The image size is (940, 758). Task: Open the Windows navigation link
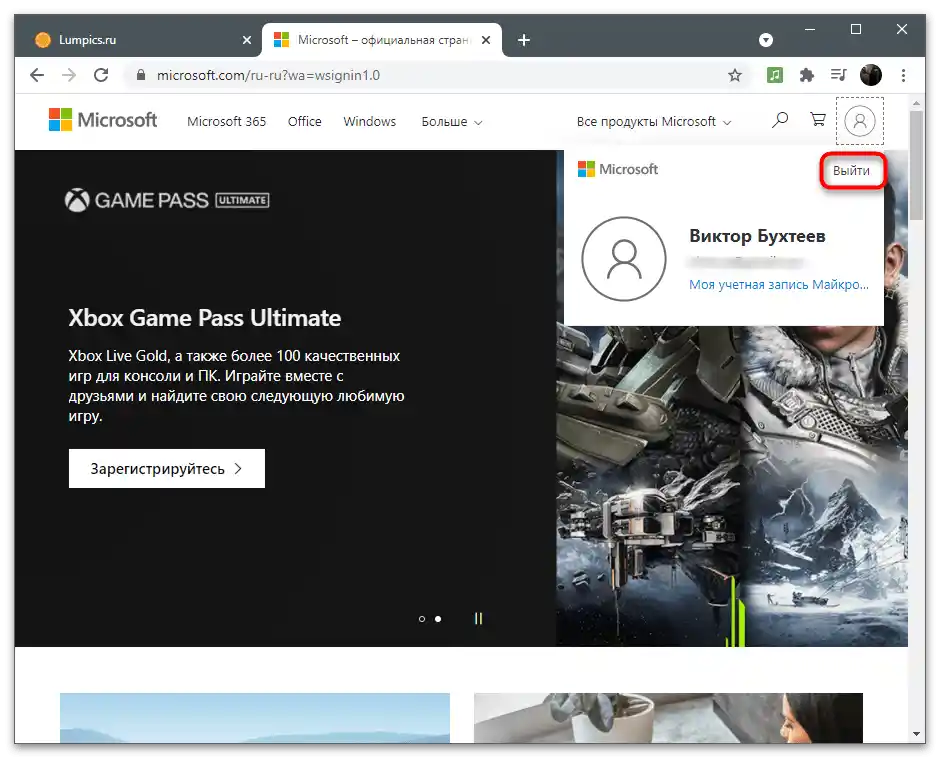pyautogui.click(x=369, y=122)
